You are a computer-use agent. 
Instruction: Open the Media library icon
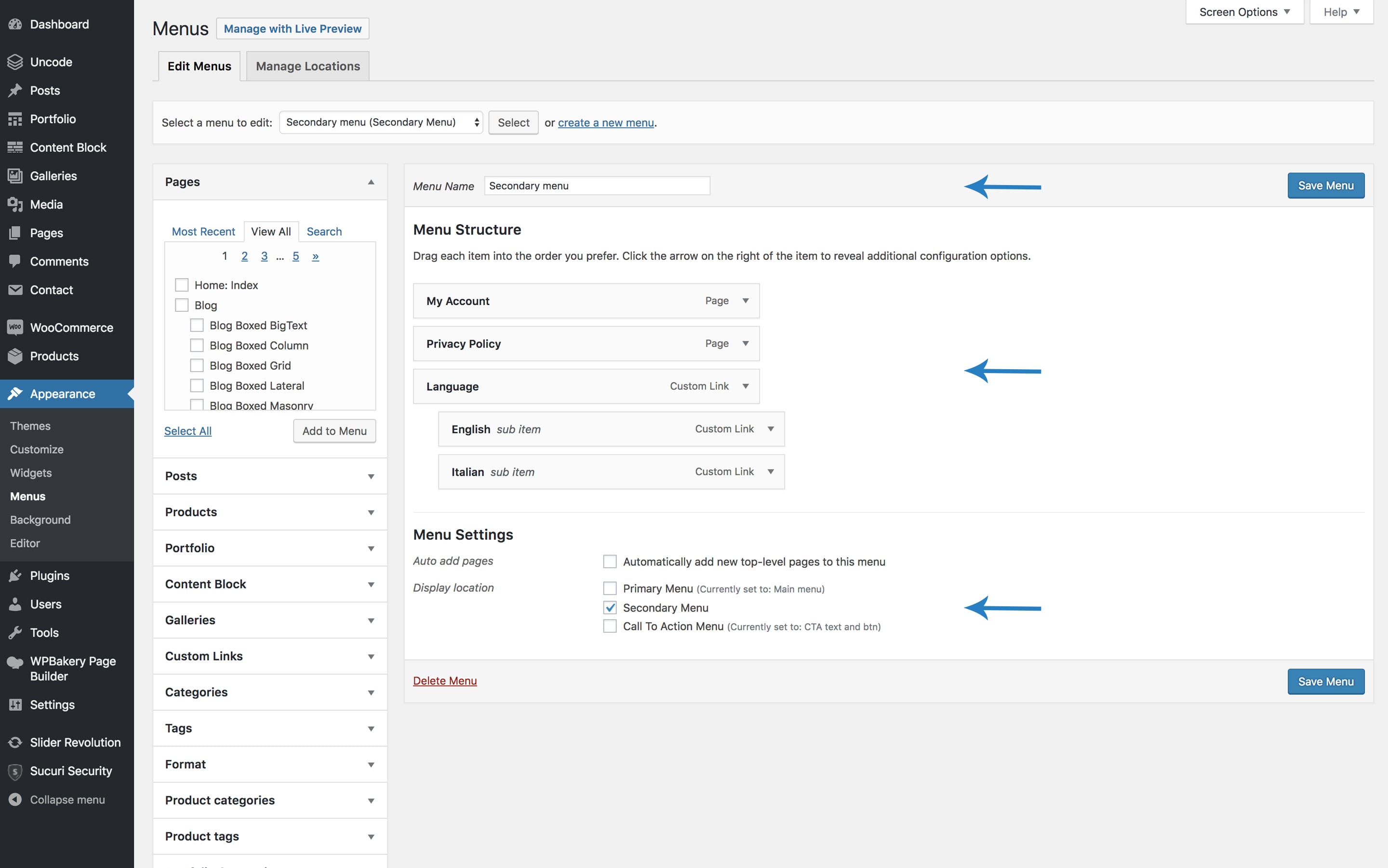[15, 204]
